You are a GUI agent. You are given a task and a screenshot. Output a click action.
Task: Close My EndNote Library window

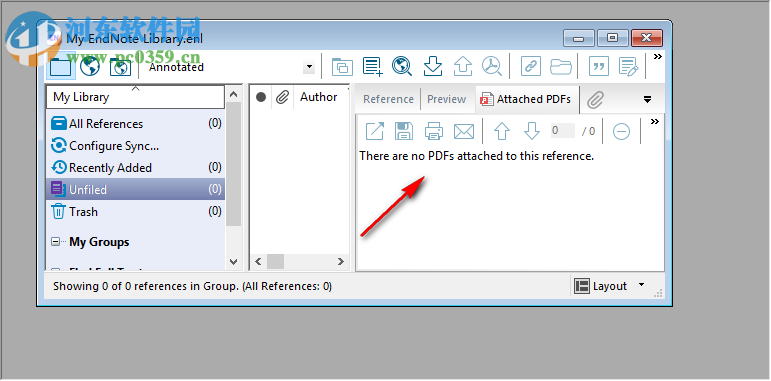(x=647, y=38)
